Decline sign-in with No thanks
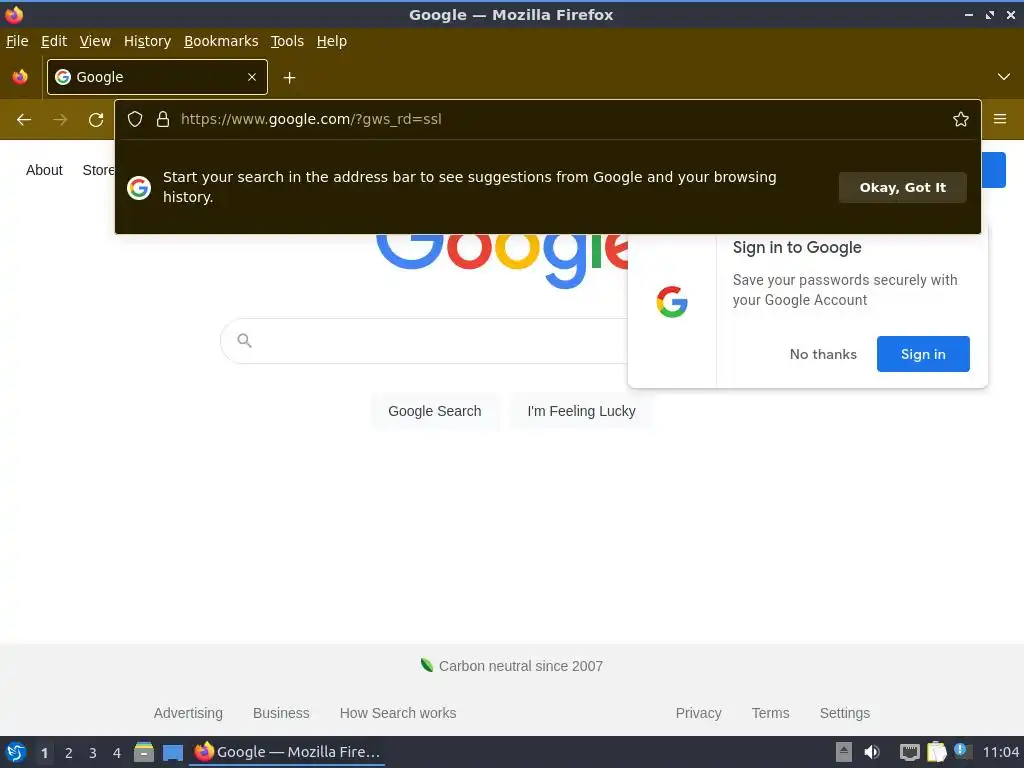This screenshot has height=768, width=1024. pos(823,354)
